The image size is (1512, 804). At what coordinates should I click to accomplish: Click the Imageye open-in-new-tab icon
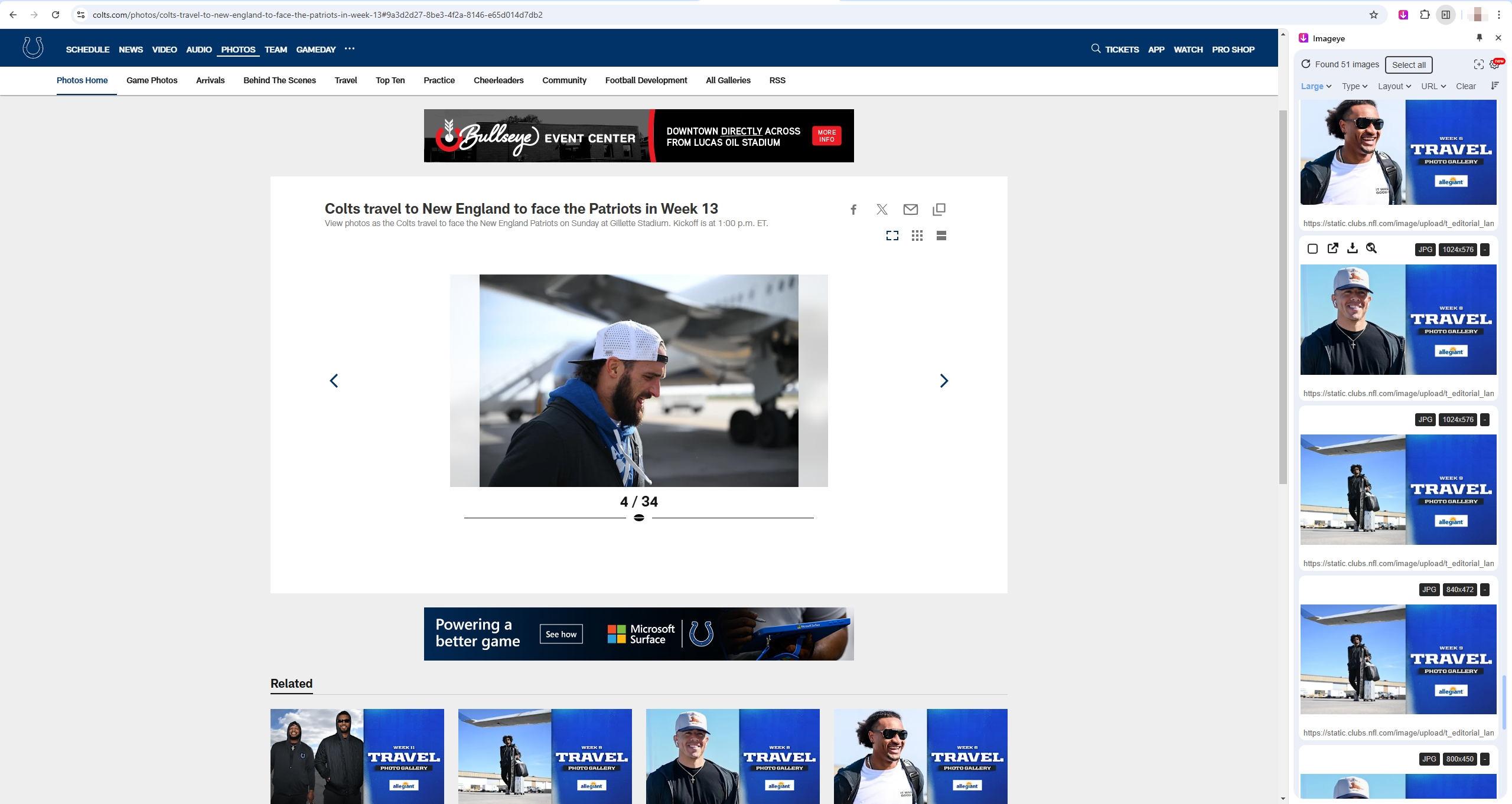tap(1333, 248)
